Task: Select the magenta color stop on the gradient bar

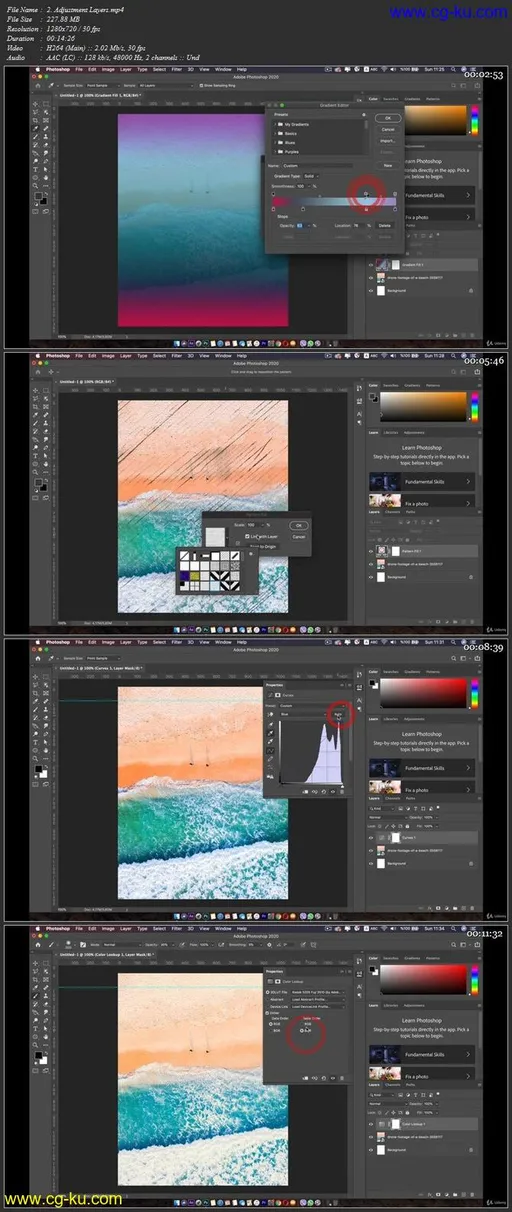Action: [x=273, y=209]
